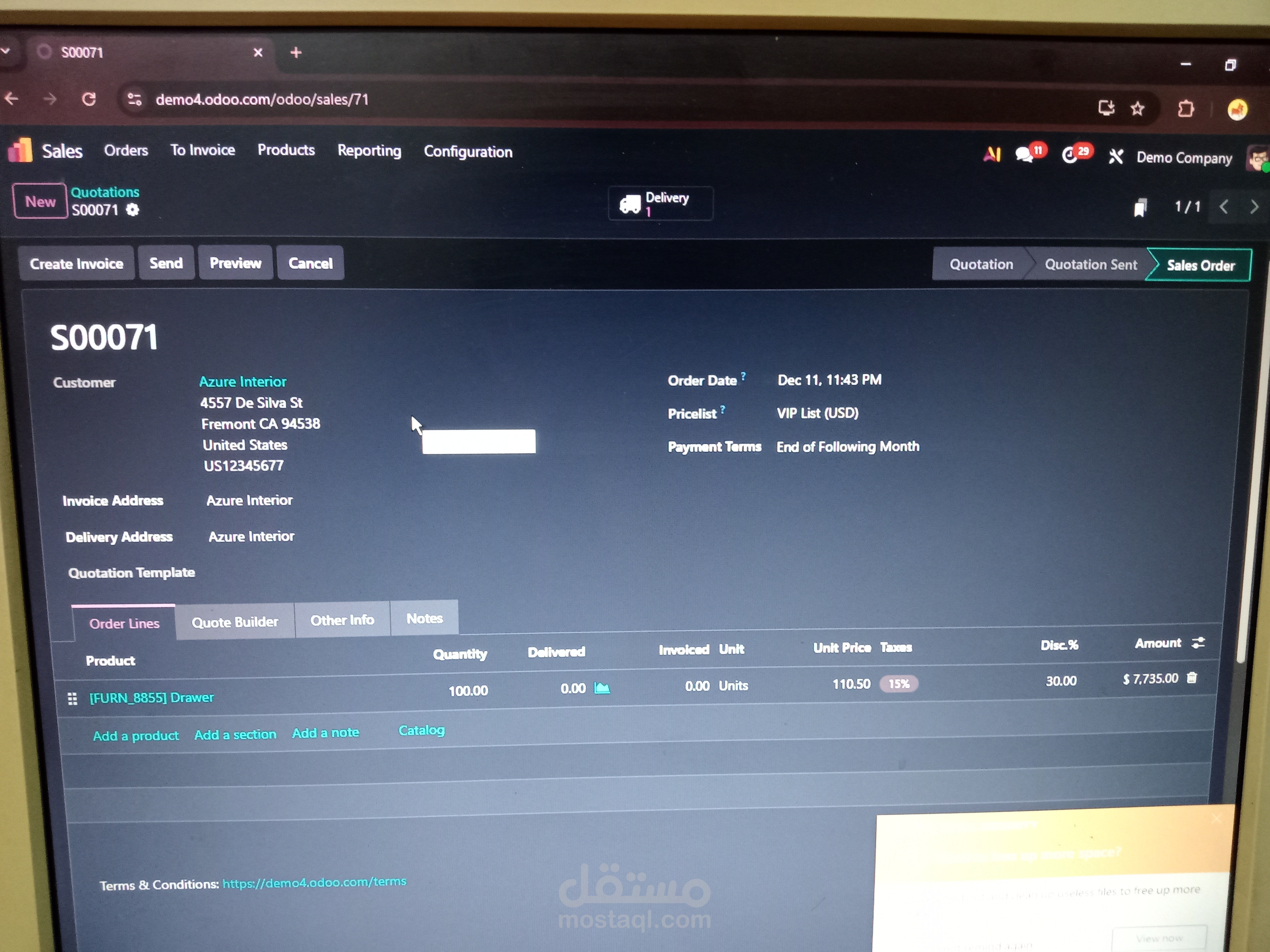
Task: Click the Pricelist value VIP List (USD)
Action: tap(818, 413)
